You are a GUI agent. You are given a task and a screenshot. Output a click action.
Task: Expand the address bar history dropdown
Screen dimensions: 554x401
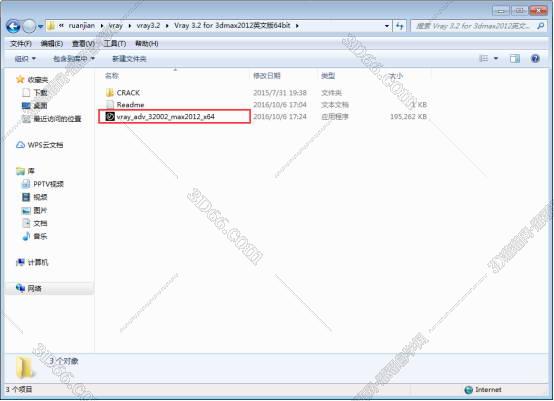pos(387,26)
